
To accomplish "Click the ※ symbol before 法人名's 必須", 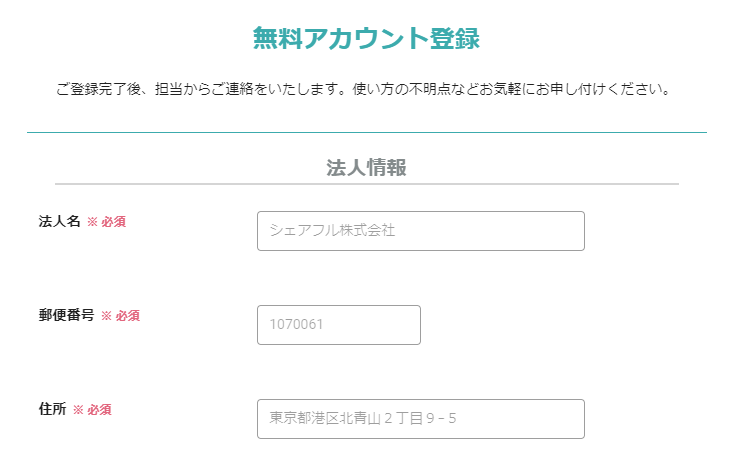I will 92,222.
